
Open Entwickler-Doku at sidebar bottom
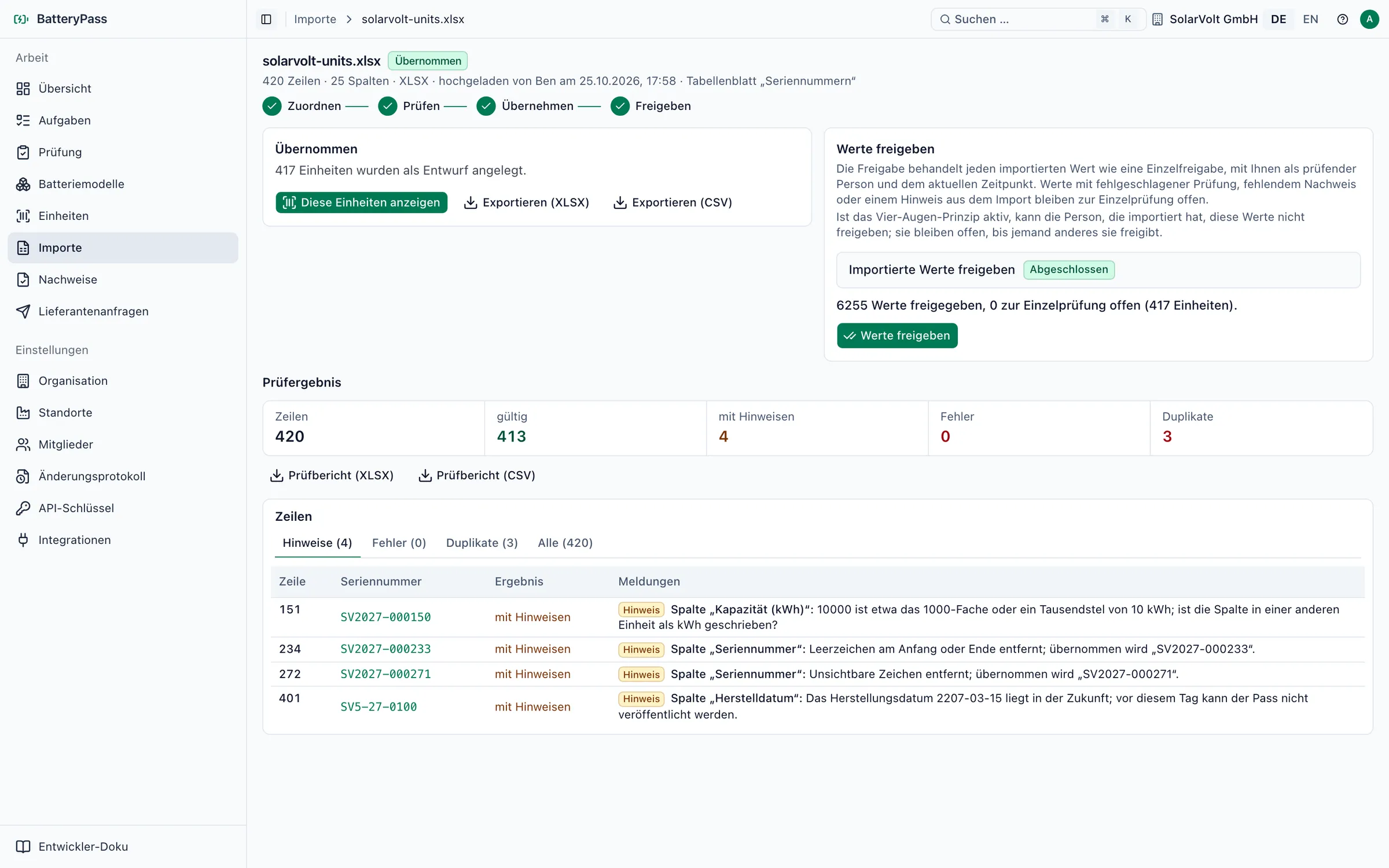pyautogui.click(x=123, y=847)
